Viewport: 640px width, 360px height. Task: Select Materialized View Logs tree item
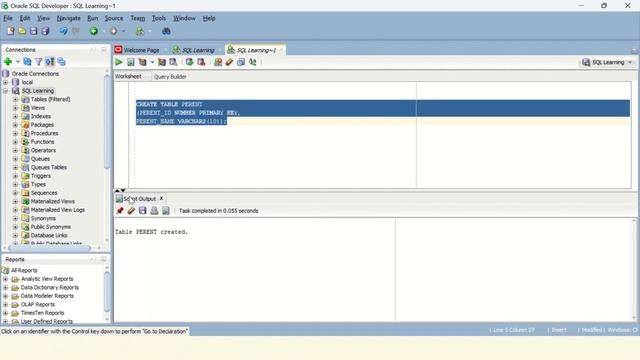coord(58,210)
